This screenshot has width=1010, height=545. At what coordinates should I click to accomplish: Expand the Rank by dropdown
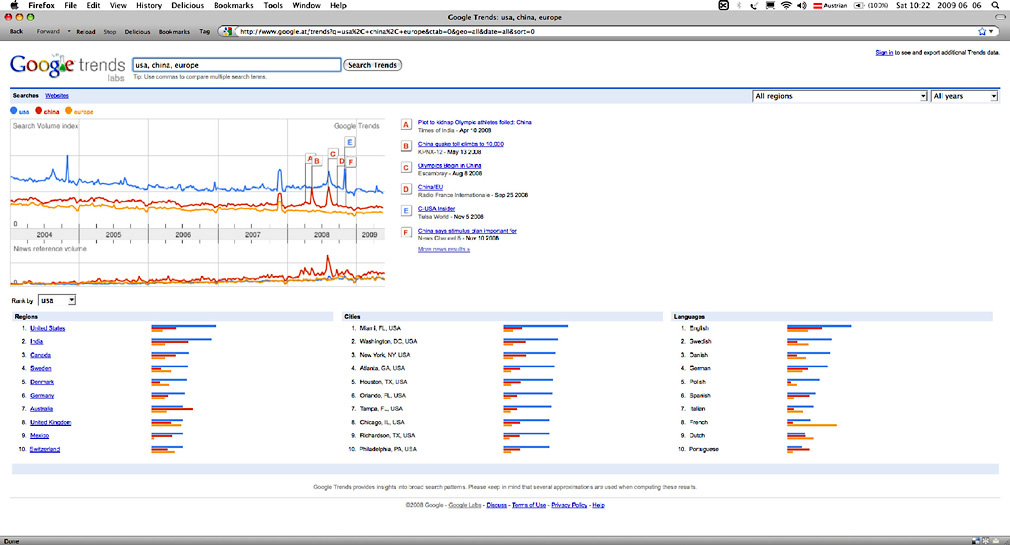point(58,300)
